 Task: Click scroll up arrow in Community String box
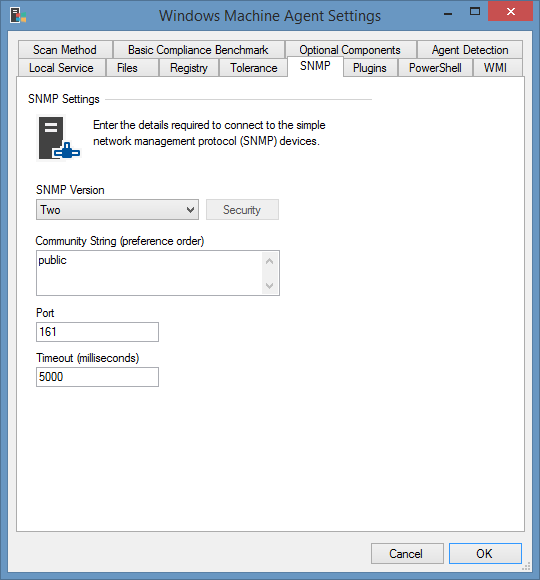coord(270,261)
